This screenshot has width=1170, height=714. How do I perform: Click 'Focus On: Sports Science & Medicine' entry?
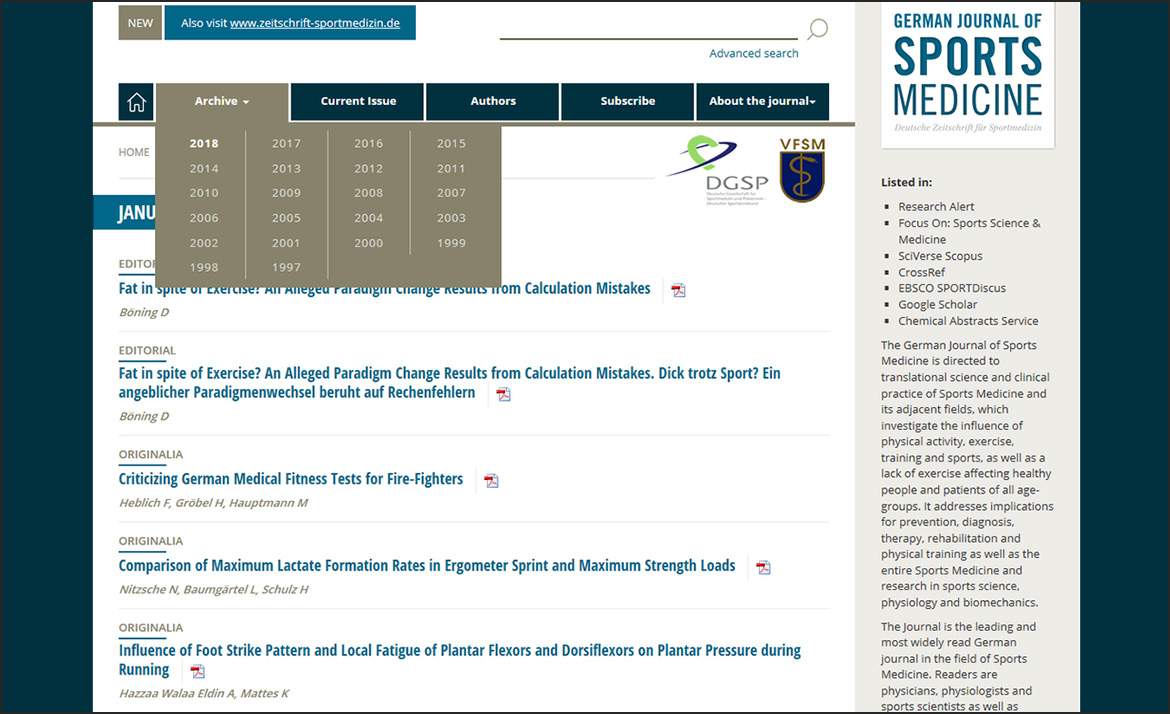tap(969, 231)
